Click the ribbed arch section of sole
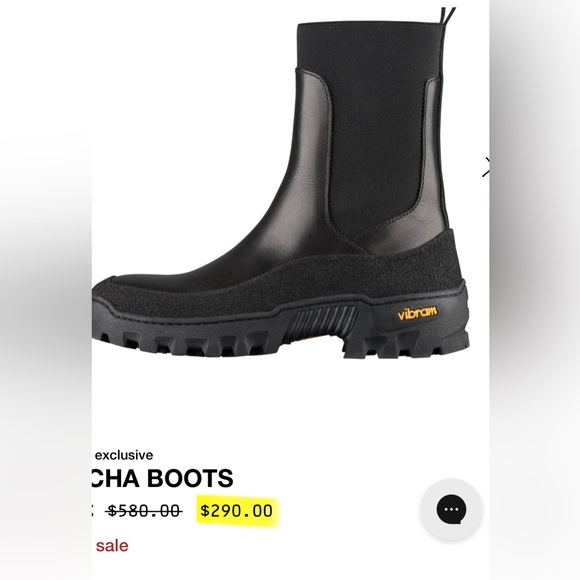580x580 pixels. click(320, 320)
